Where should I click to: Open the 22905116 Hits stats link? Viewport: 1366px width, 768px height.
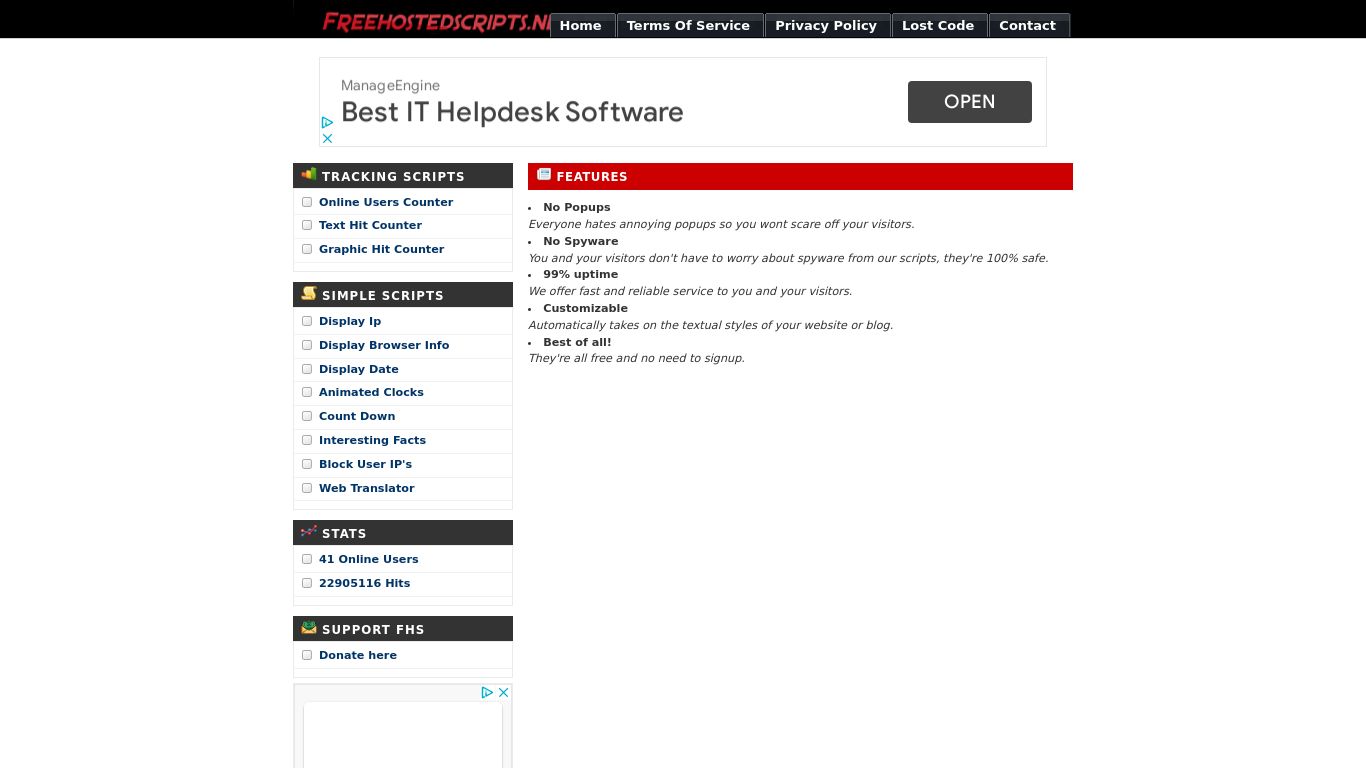[364, 583]
